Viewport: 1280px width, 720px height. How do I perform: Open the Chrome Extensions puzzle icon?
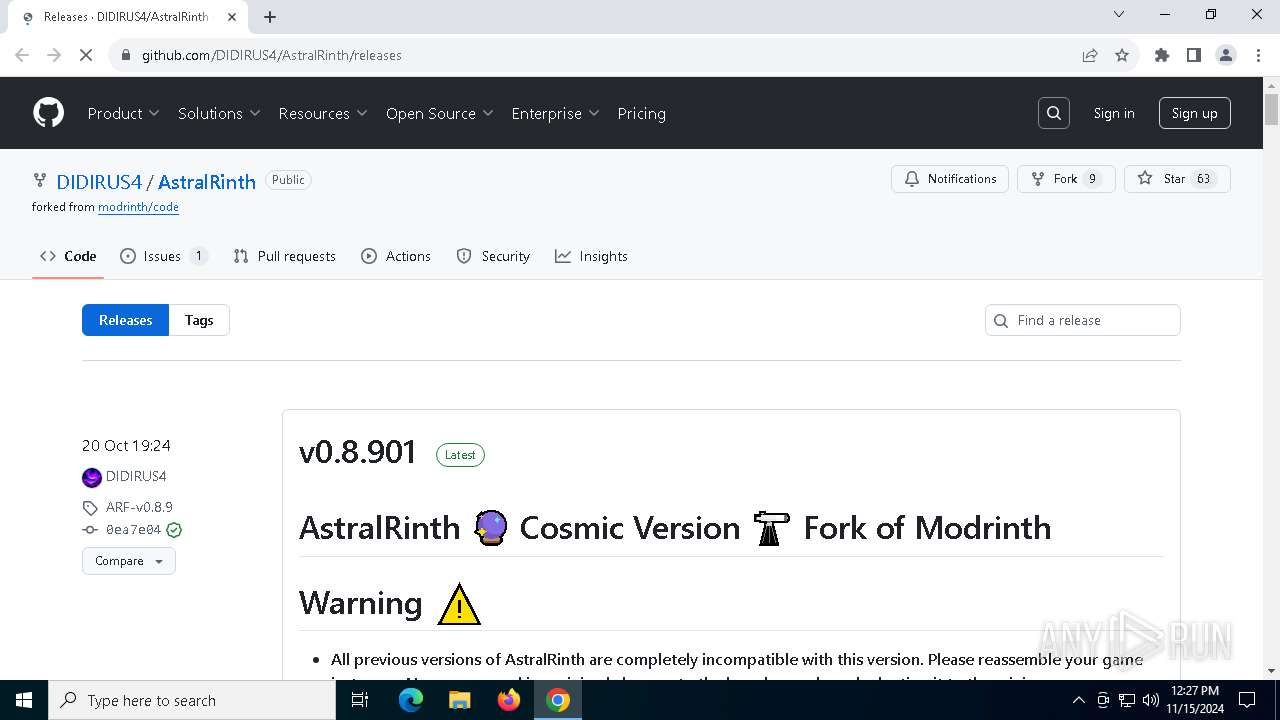pos(1162,55)
